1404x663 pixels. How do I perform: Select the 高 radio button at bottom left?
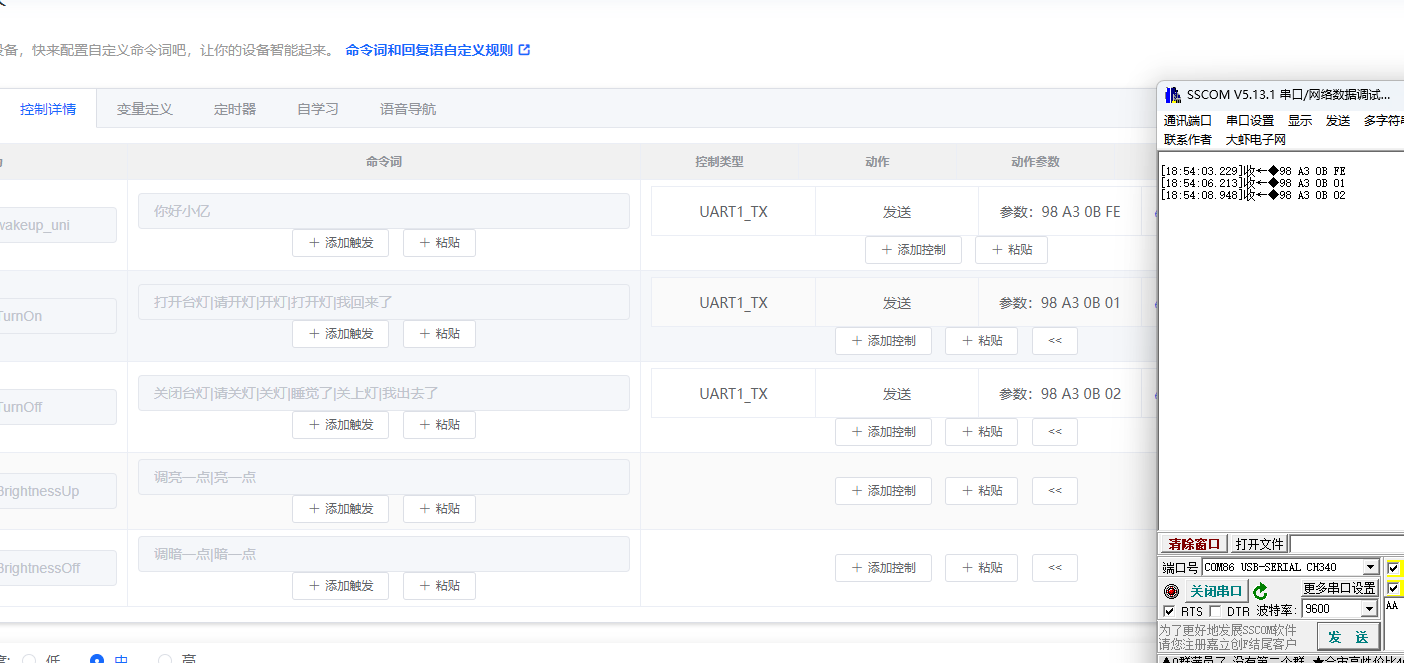[x=164, y=659]
